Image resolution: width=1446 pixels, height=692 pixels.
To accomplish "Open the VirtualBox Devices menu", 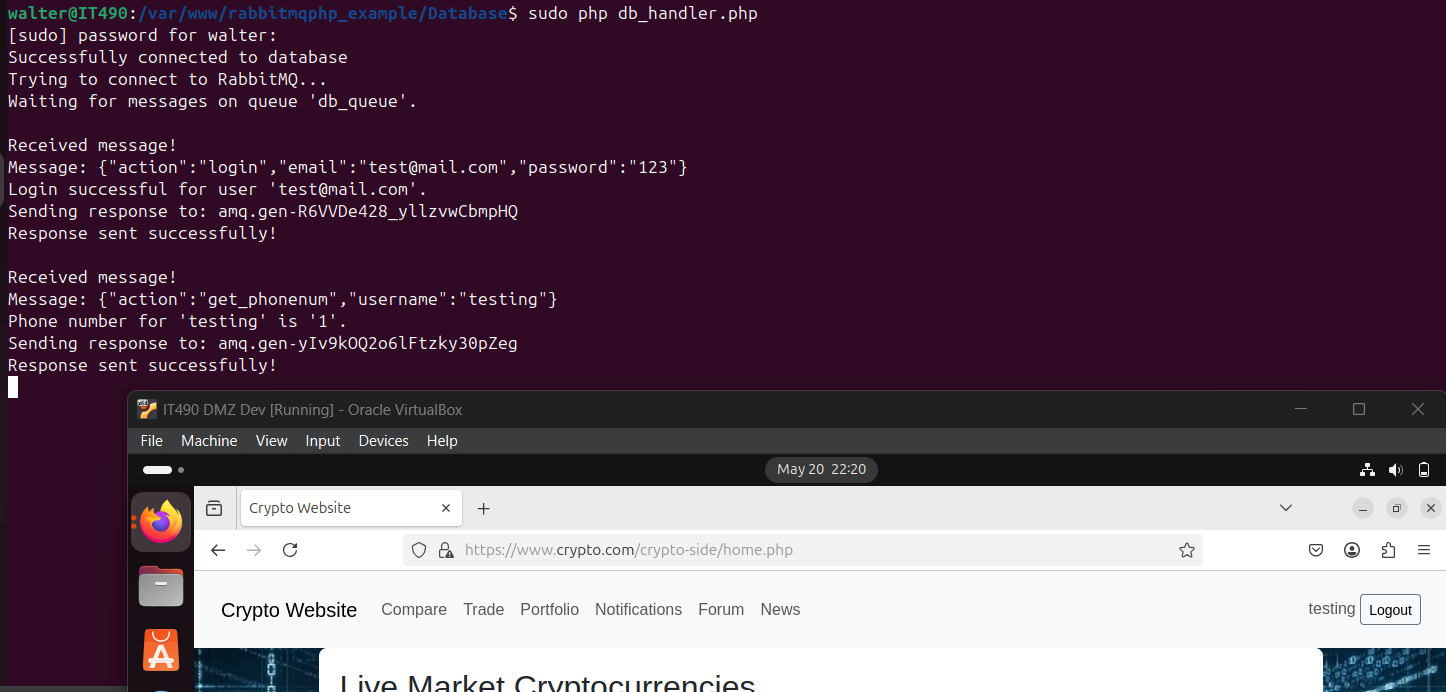I will click(x=383, y=441).
